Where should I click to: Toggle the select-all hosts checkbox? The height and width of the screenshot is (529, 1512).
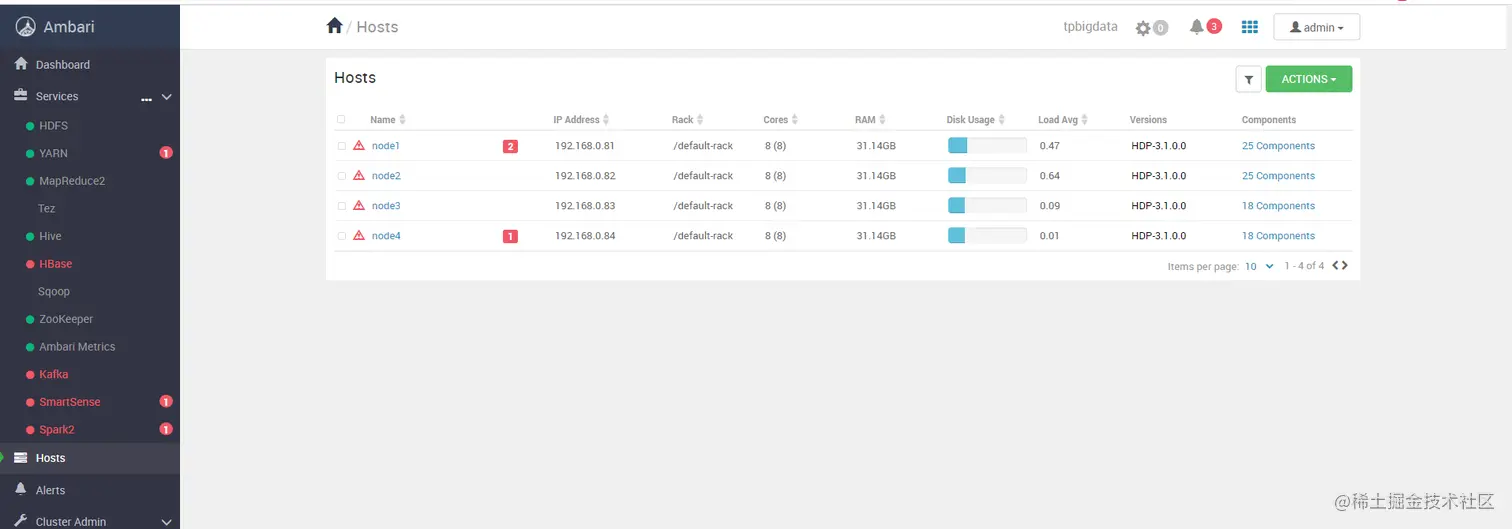[x=341, y=119]
